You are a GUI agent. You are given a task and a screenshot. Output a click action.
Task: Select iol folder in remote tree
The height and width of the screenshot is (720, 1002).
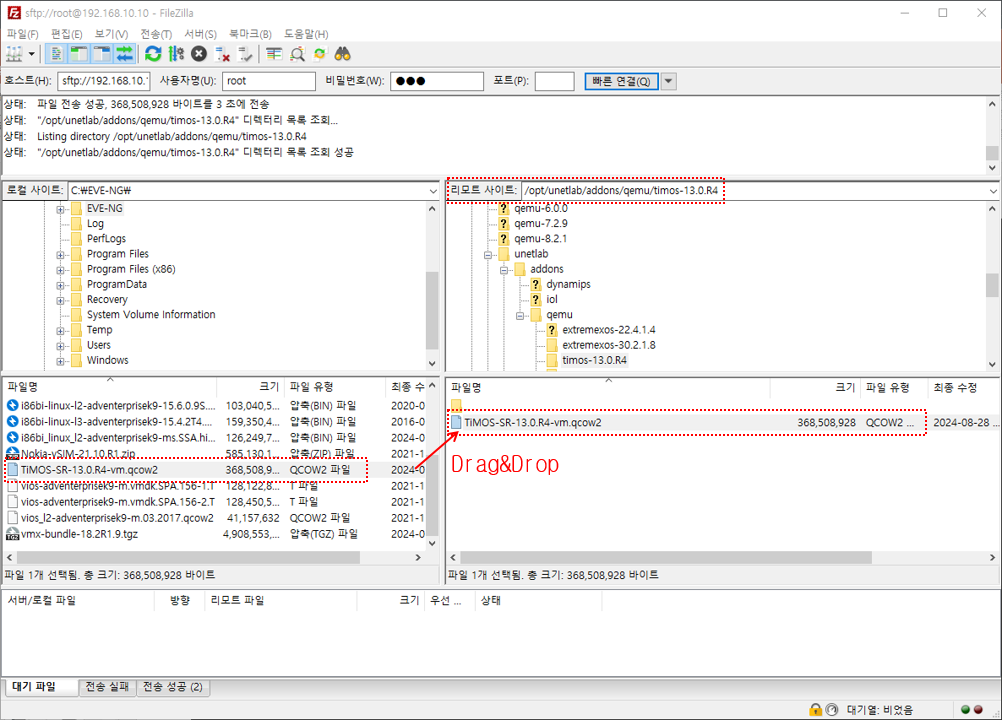coord(551,300)
